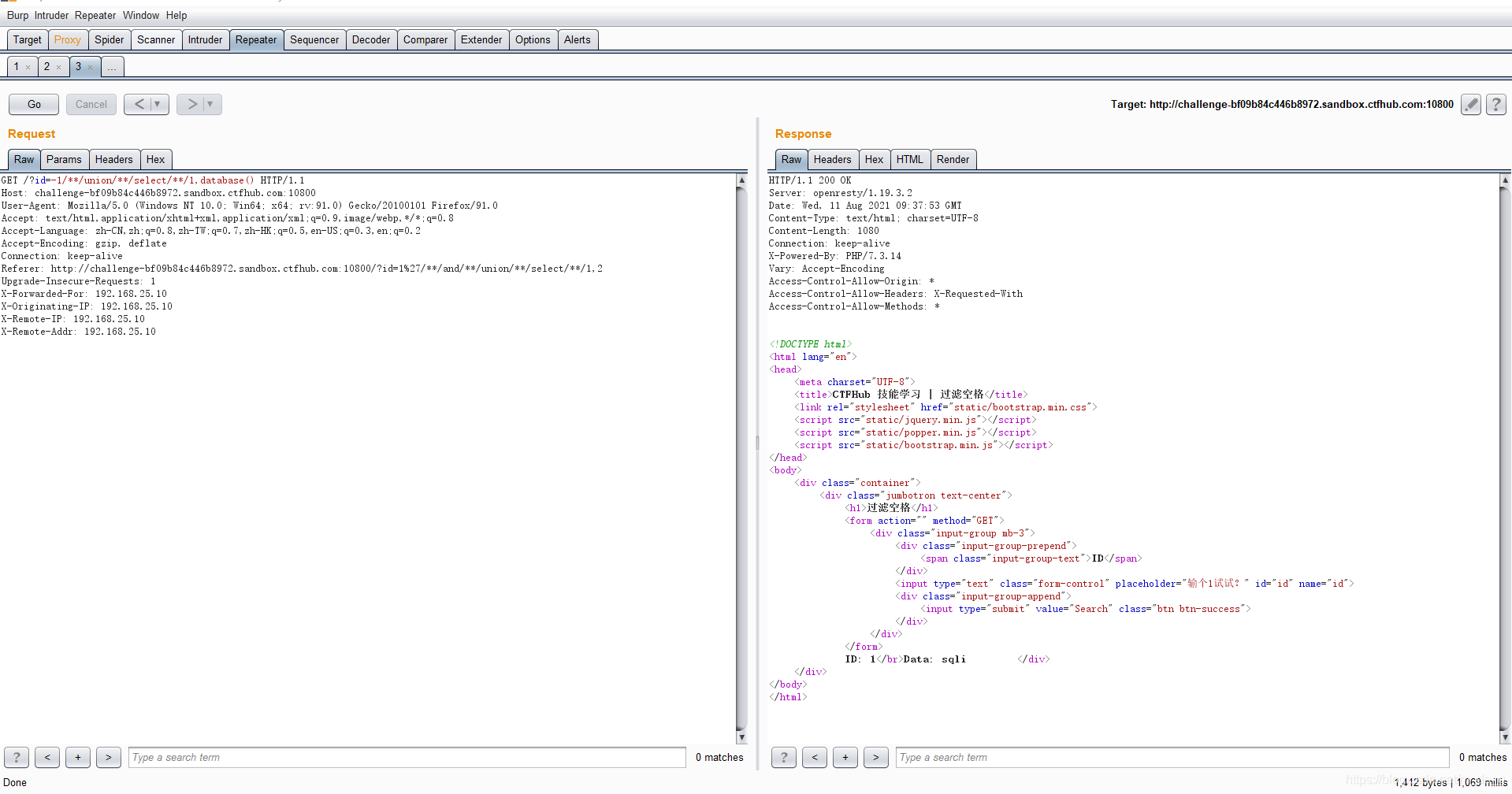
Task: Click the response search term field
Action: (x=1172, y=757)
